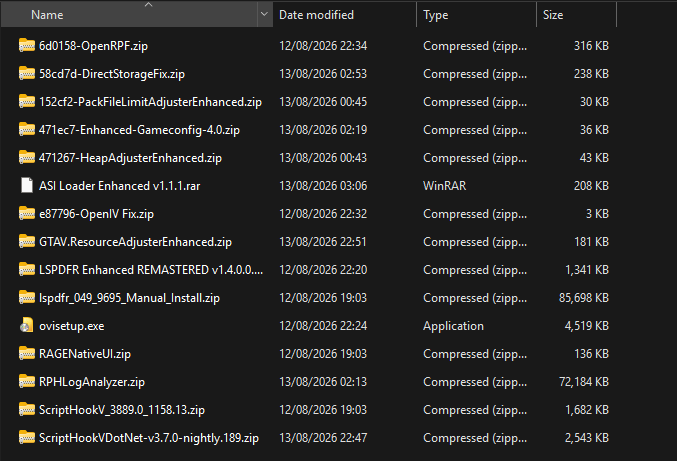This screenshot has height=461, width=677.
Task: Click date 13/08/2026 03:06
Action: tap(323, 186)
